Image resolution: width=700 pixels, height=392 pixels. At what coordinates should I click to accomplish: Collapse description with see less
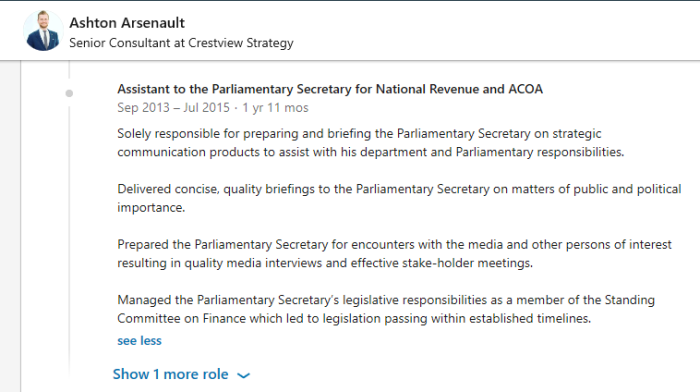point(139,341)
